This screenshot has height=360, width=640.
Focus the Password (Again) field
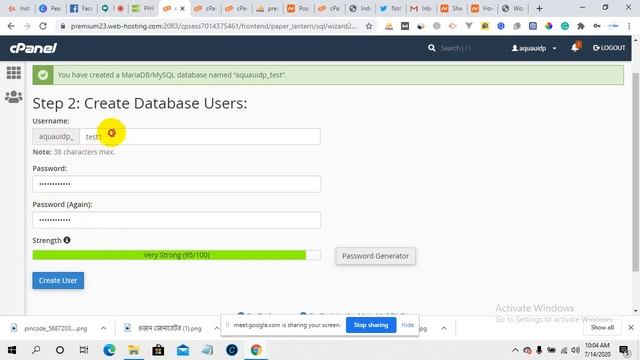tap(176, 220)
